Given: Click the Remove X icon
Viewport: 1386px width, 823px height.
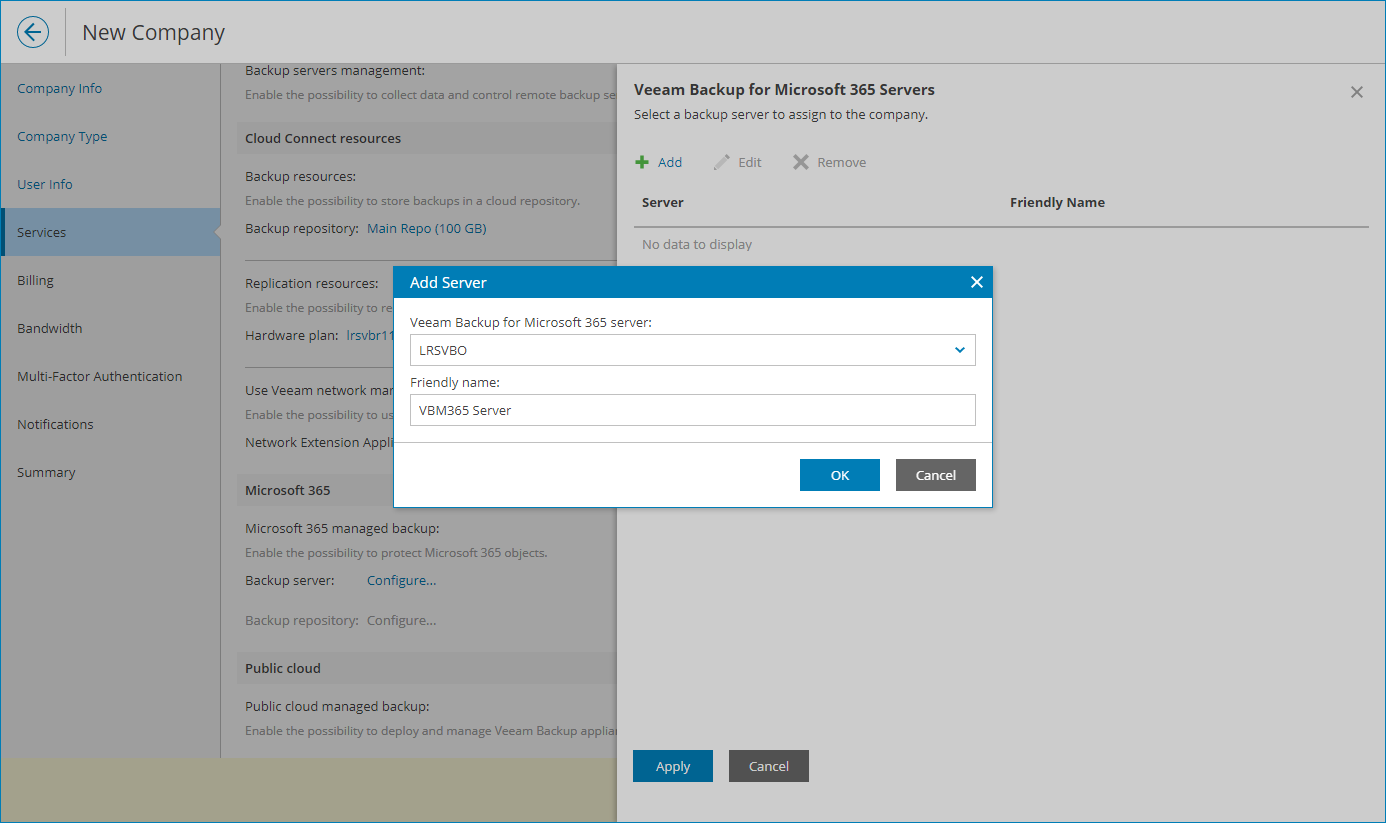Looking at the screenshot, I should coord(801,162).
